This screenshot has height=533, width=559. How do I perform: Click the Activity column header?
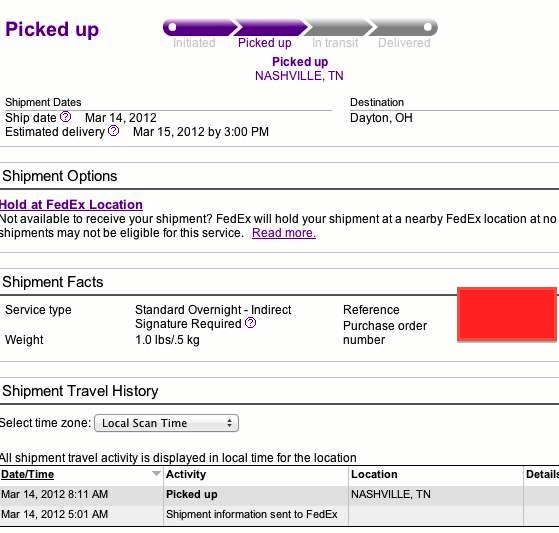click(x=186, y=474)
